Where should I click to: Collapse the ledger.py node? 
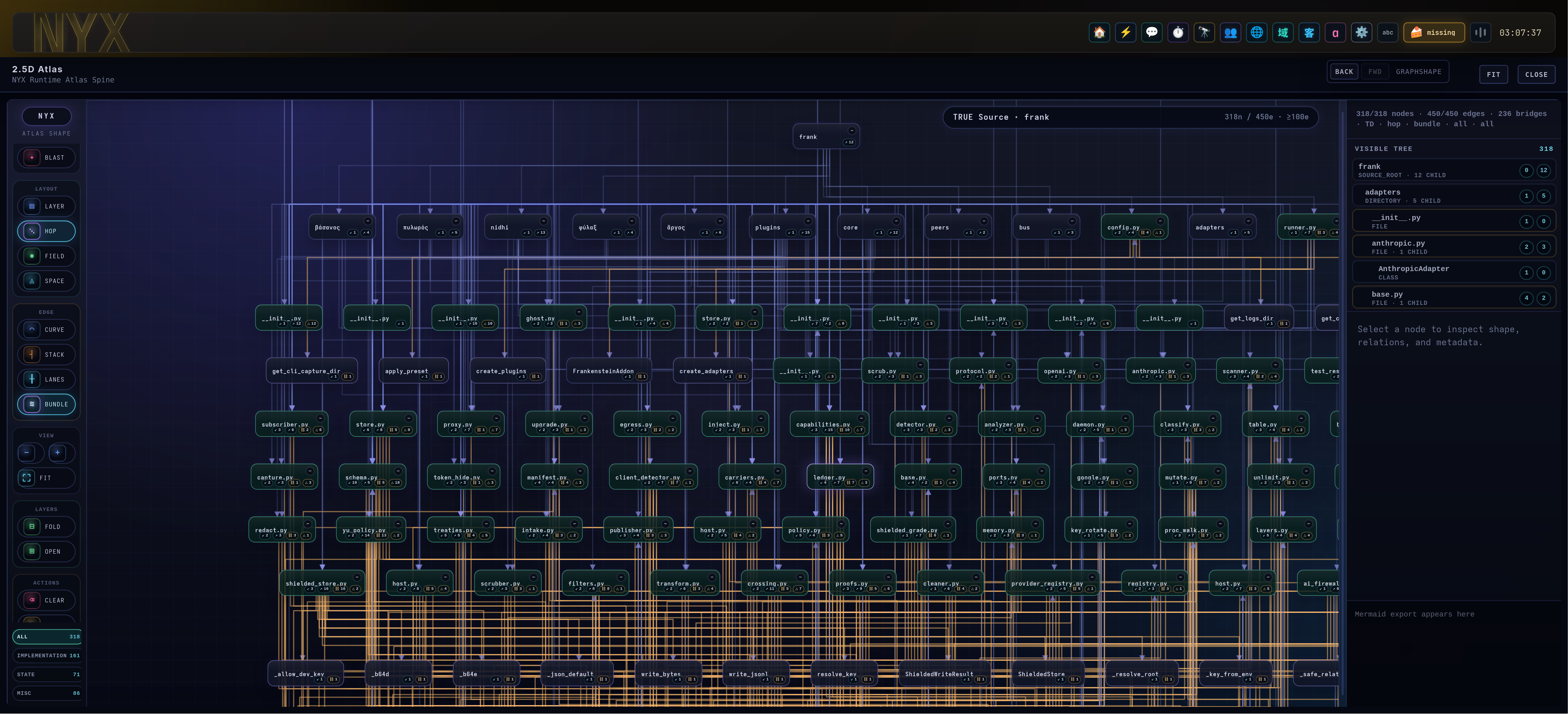866,471
